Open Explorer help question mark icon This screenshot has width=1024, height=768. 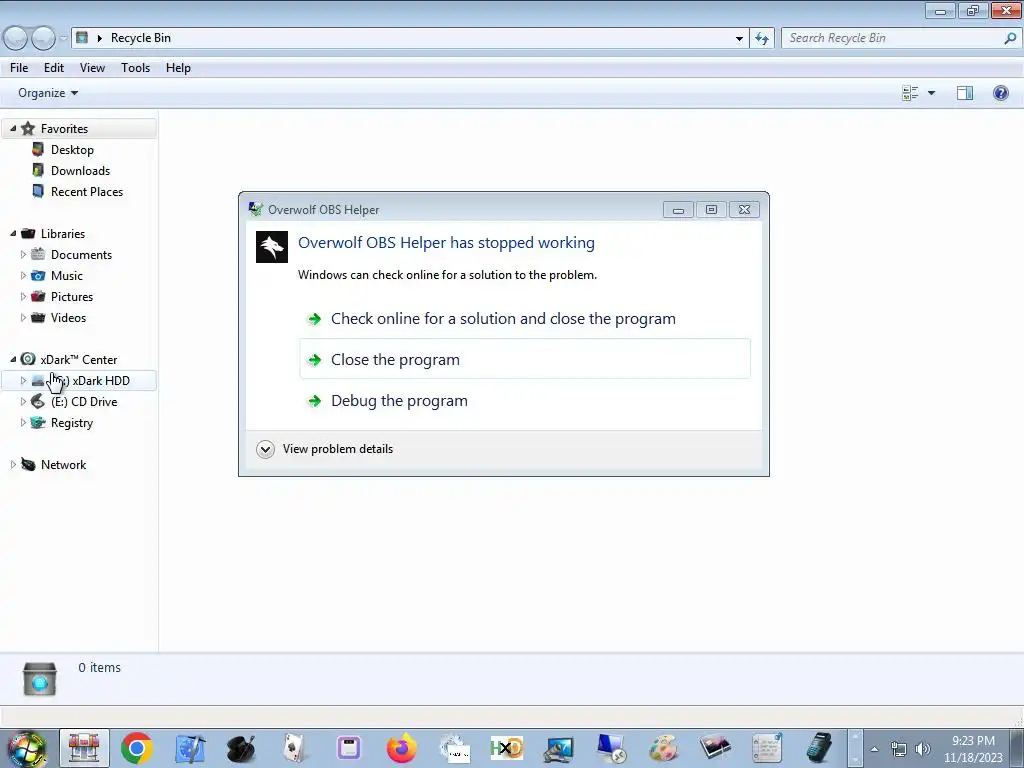coord(1000,93)
